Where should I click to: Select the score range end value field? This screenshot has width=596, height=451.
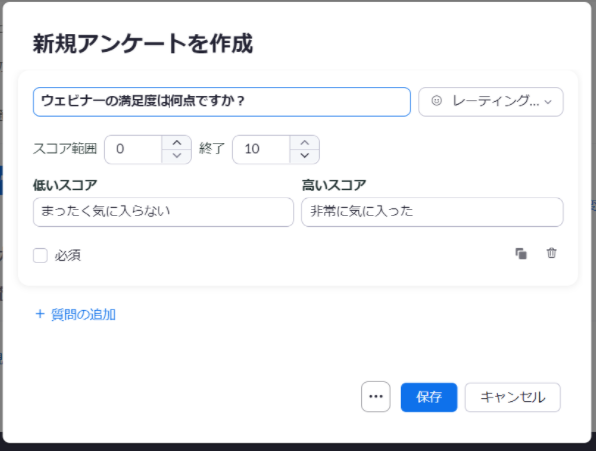coord(262,149)
